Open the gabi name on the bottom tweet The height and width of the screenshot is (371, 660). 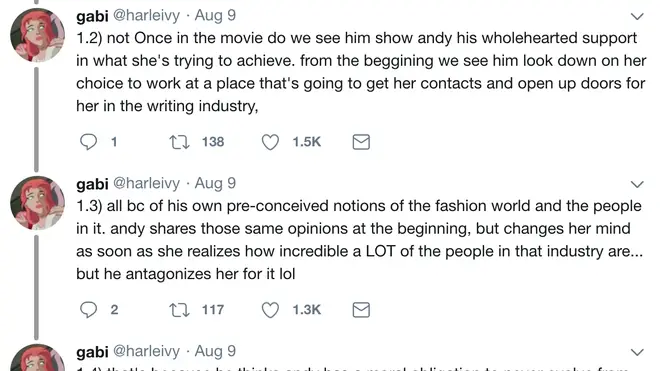92,352
